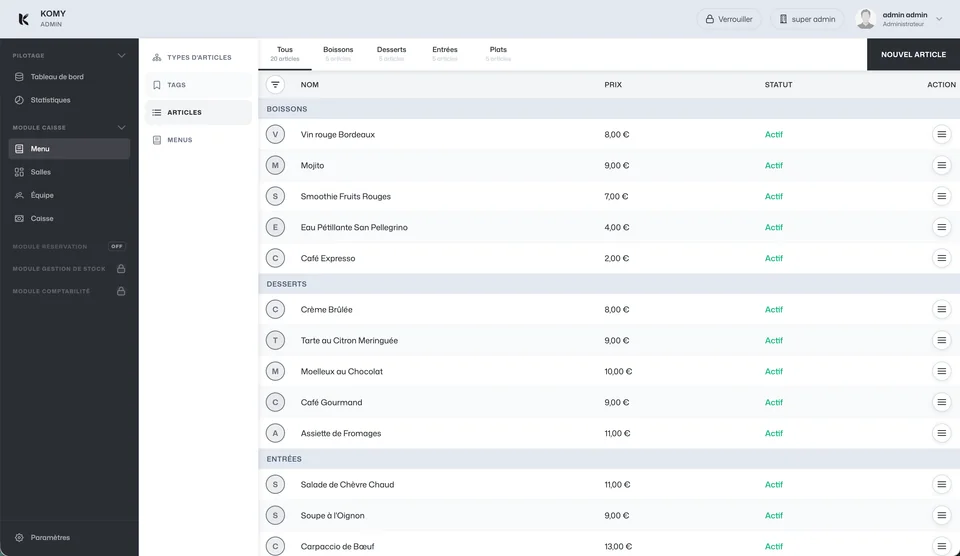Open the Tags submenu

(x=198, y=85)
